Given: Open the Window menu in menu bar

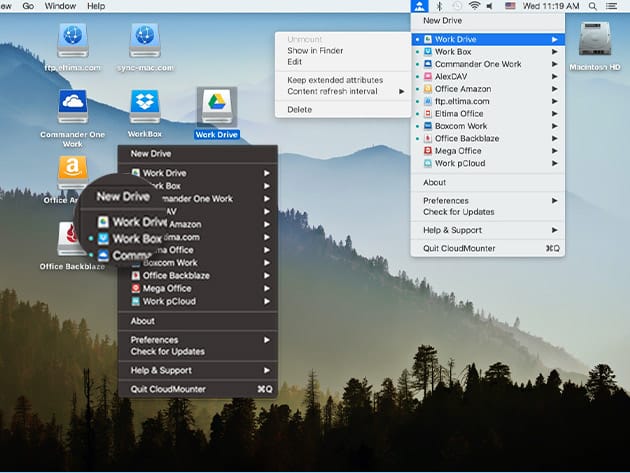Looking at the screenshot, I should (x=60, y=6).
